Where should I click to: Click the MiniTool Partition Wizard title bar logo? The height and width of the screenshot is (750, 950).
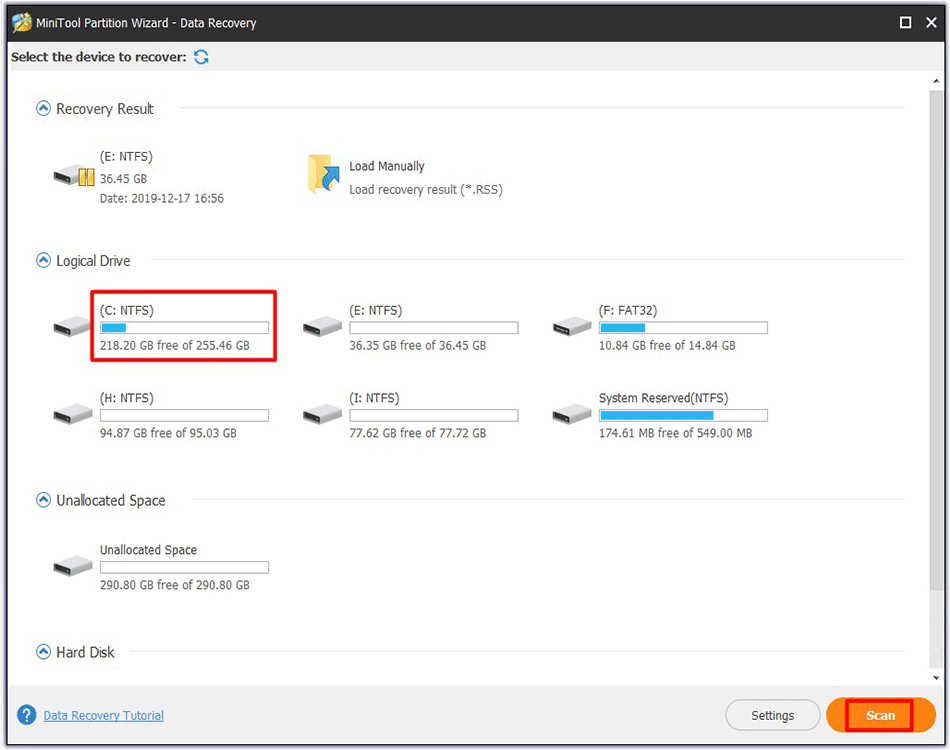(22, 21)
